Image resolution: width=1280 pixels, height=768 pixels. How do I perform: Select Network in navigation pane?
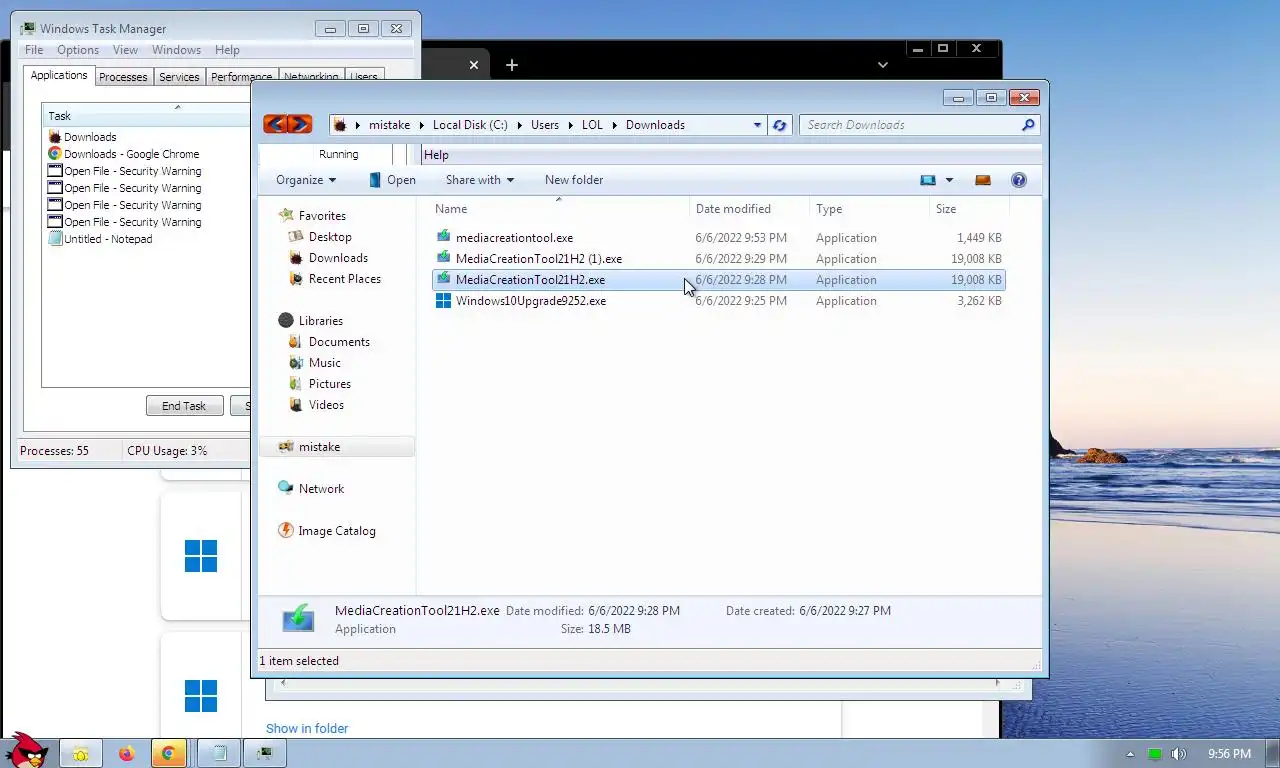pos(321,489)
